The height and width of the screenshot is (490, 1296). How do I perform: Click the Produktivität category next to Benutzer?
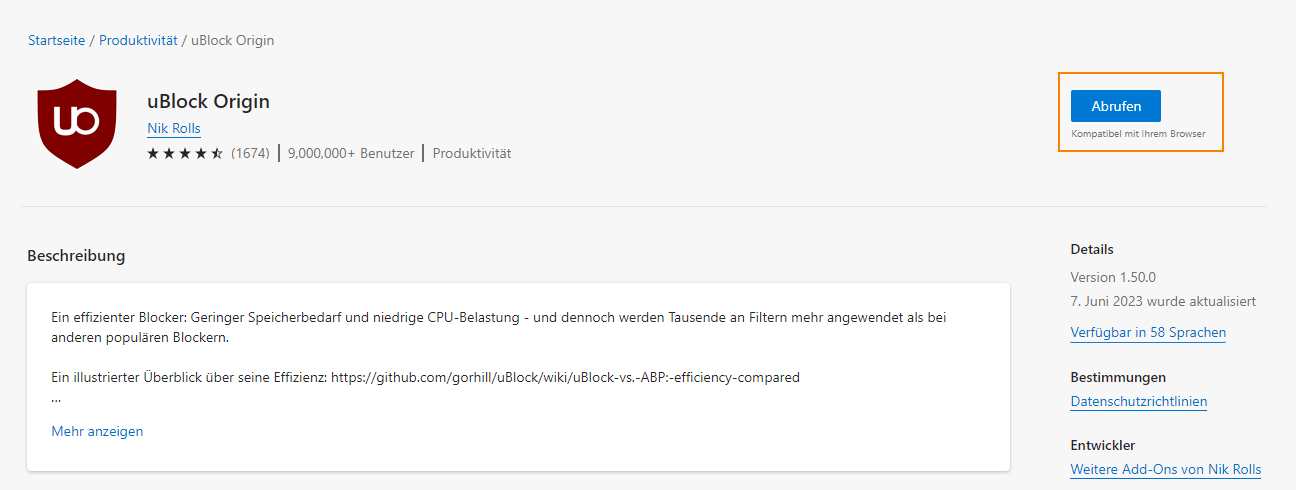[472, 153]
